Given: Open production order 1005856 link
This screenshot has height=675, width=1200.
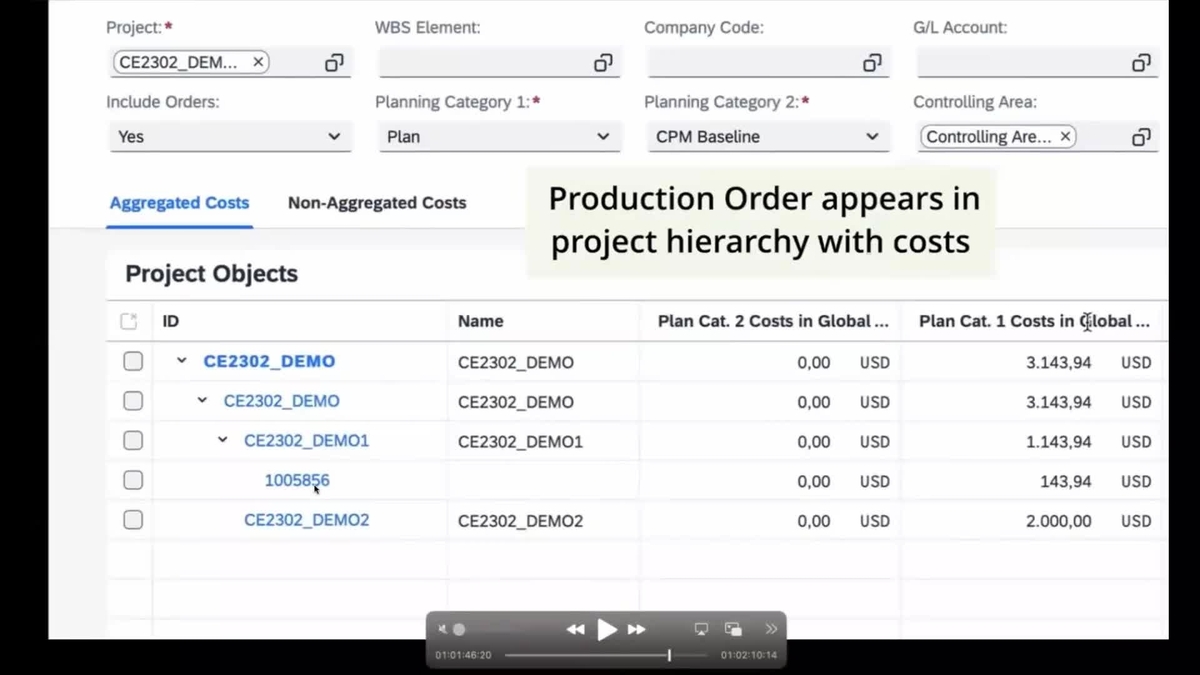Looking at the screenshot, I should [296, 480].
